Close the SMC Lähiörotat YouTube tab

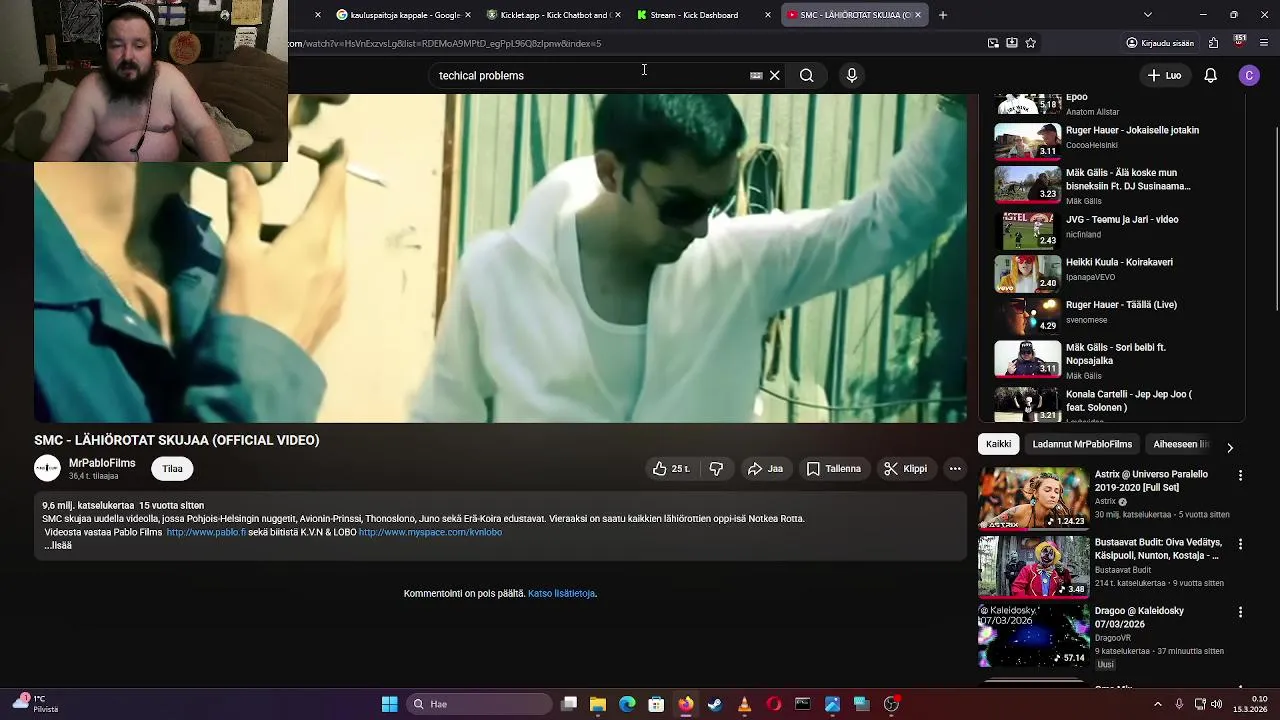pyautogui.click(x=917, y=15)
